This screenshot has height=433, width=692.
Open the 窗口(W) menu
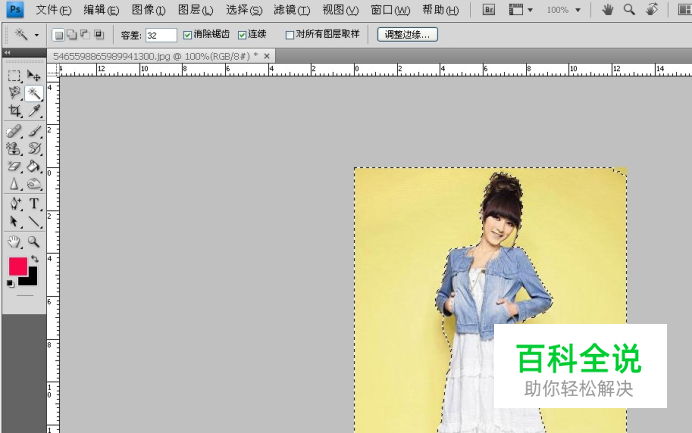point(390,10)
